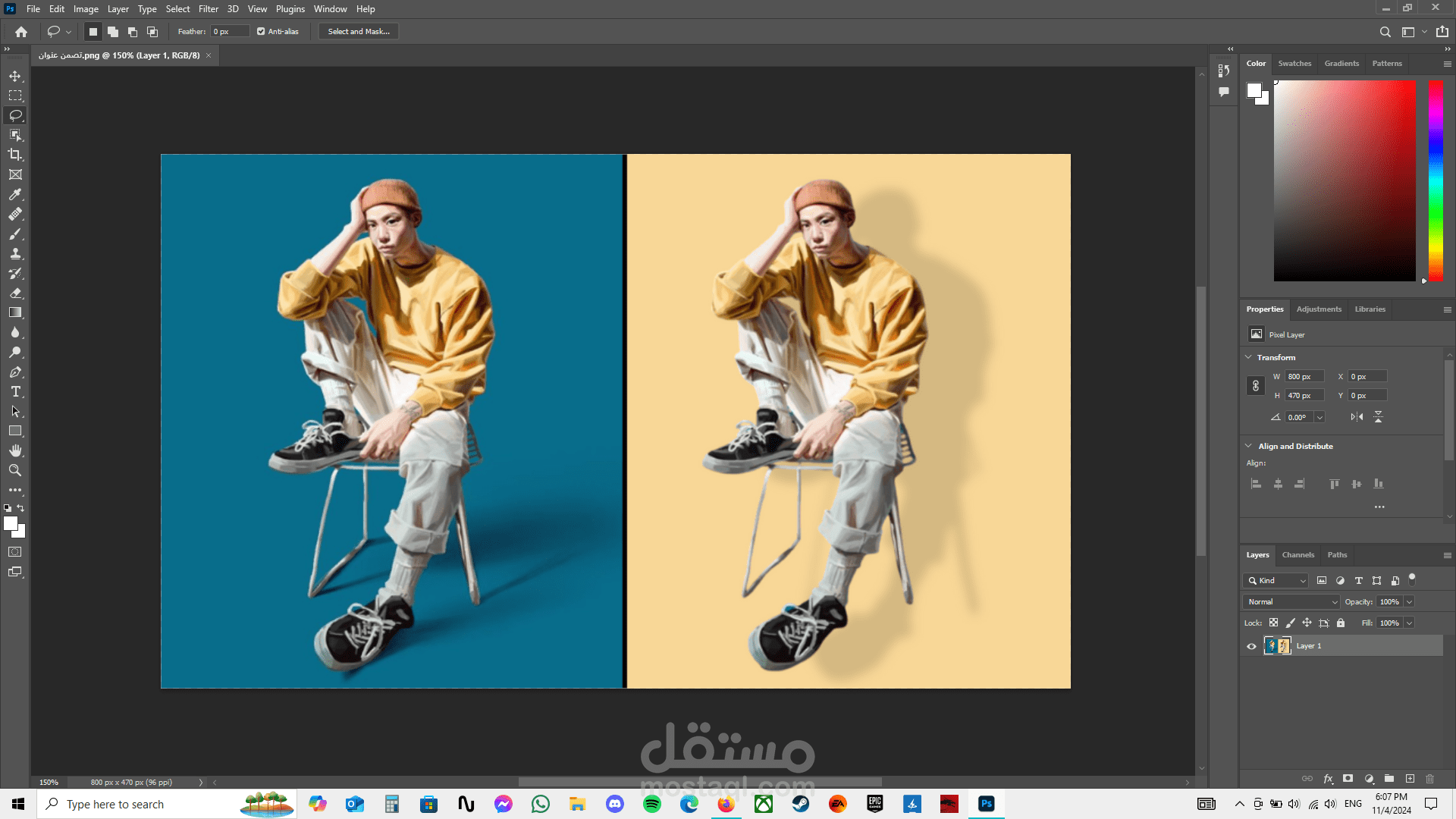Select the Rectangular Marquee tool
Screen dimensions: 1456x819
coord(15,96)
